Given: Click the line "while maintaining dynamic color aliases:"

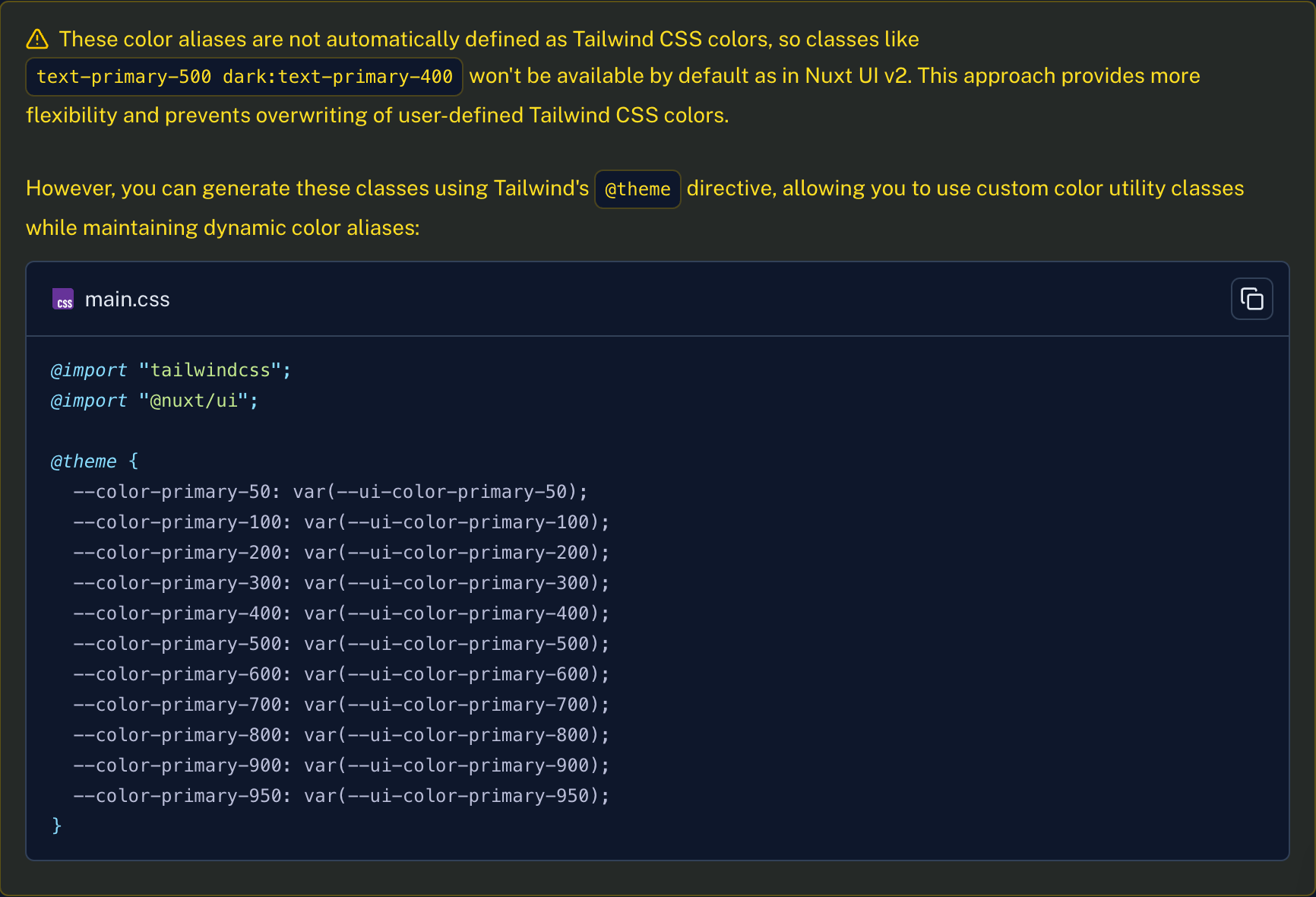Looking at the screenshot, I should coord(223,227).
